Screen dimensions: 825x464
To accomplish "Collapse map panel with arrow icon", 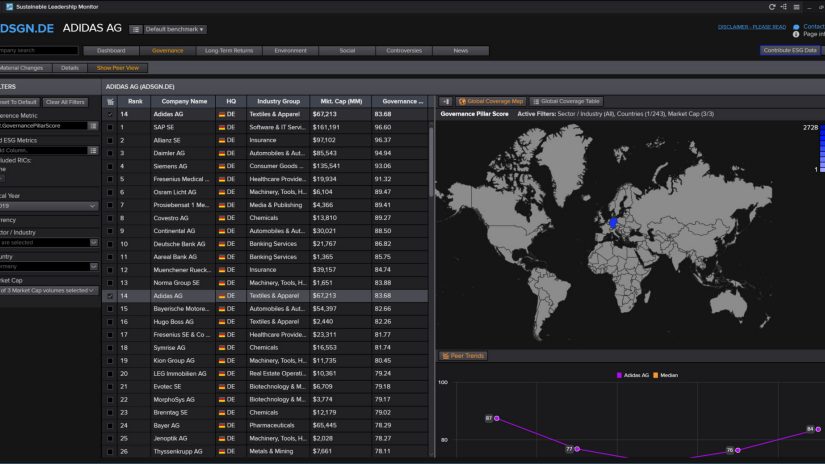I will pyautogui.click(x=446, y=102).
